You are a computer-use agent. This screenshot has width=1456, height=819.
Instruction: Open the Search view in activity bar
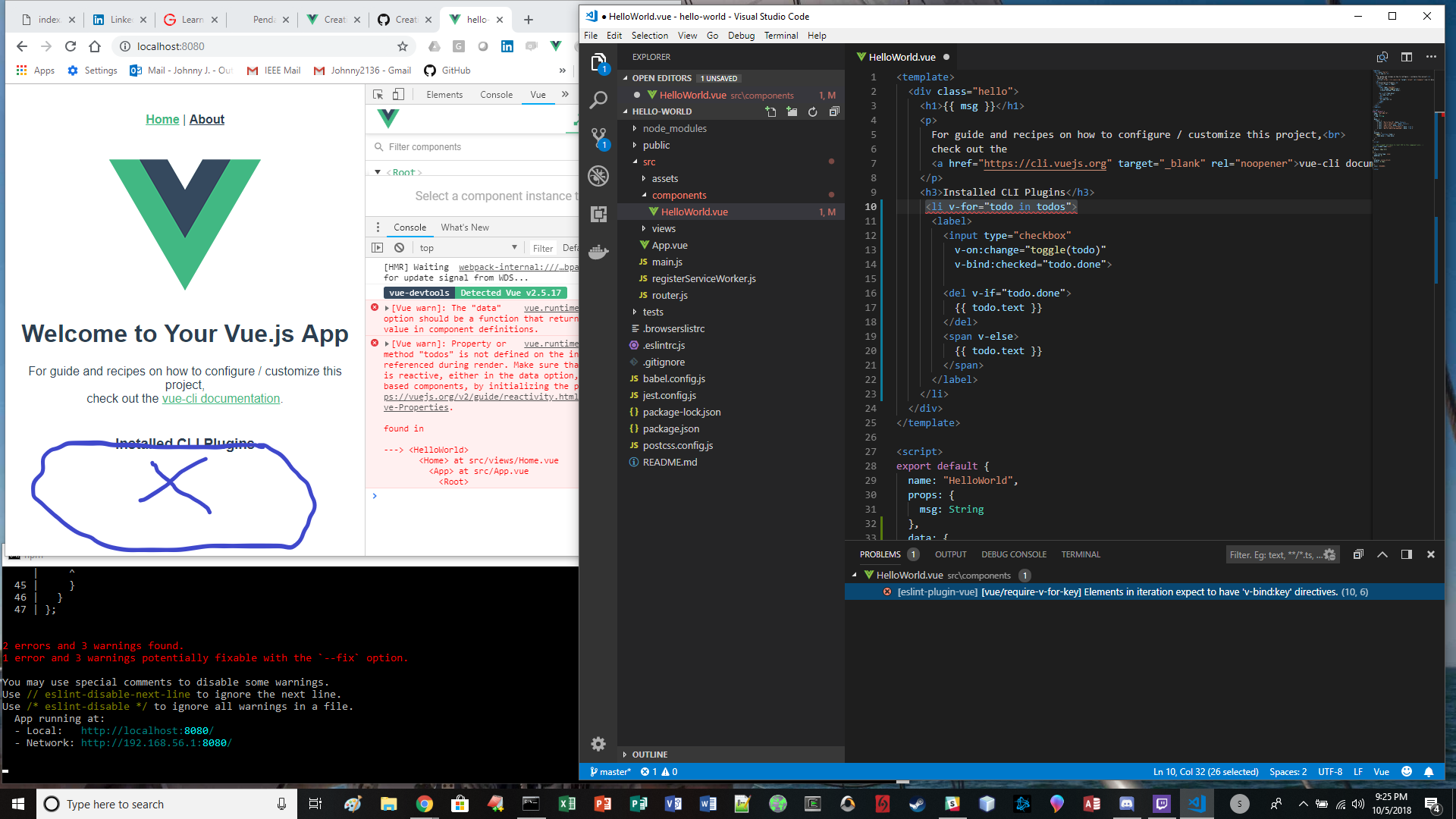pyautogui.click(x=598, y=99)
